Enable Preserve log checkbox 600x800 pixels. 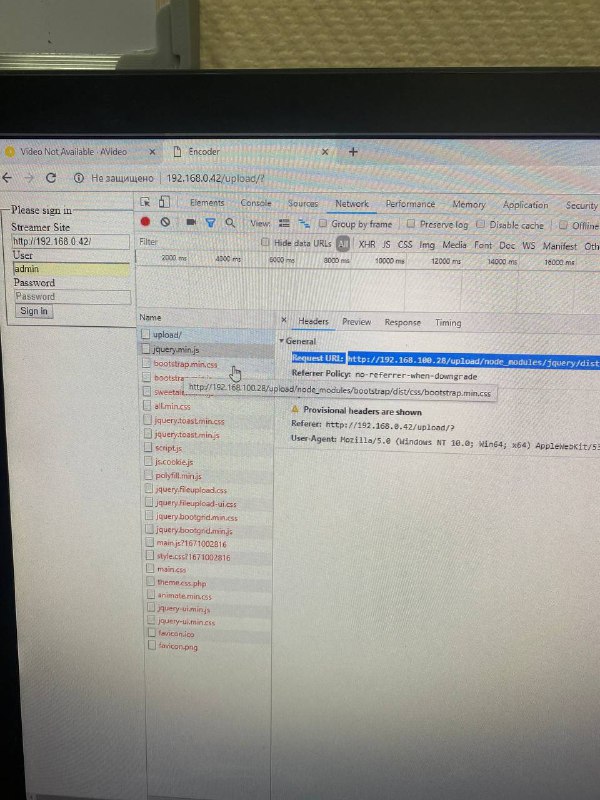click(x=411, y=224)
